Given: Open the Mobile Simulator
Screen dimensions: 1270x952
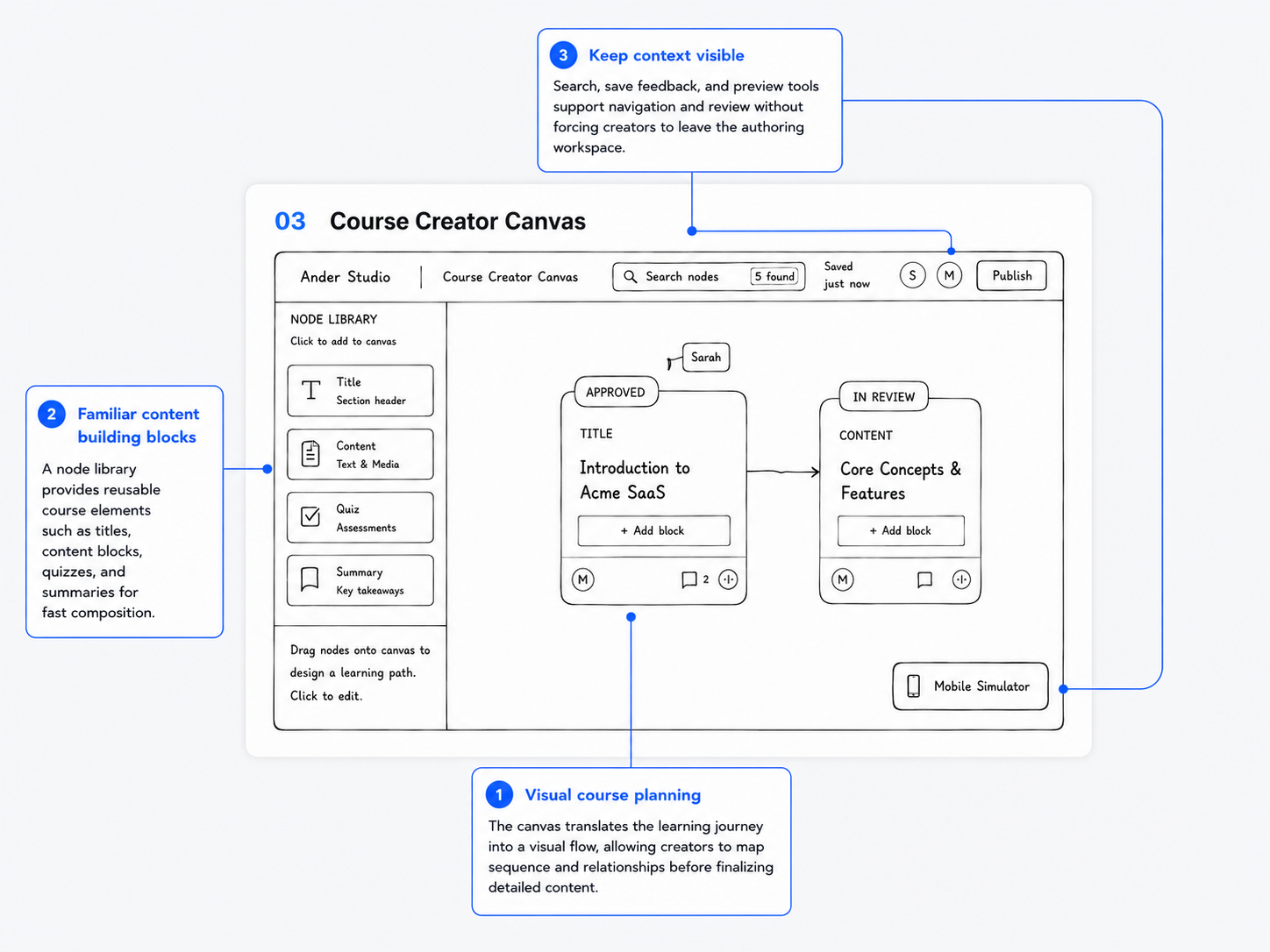Looking at the screenshot, I should (x=970, y=686).
